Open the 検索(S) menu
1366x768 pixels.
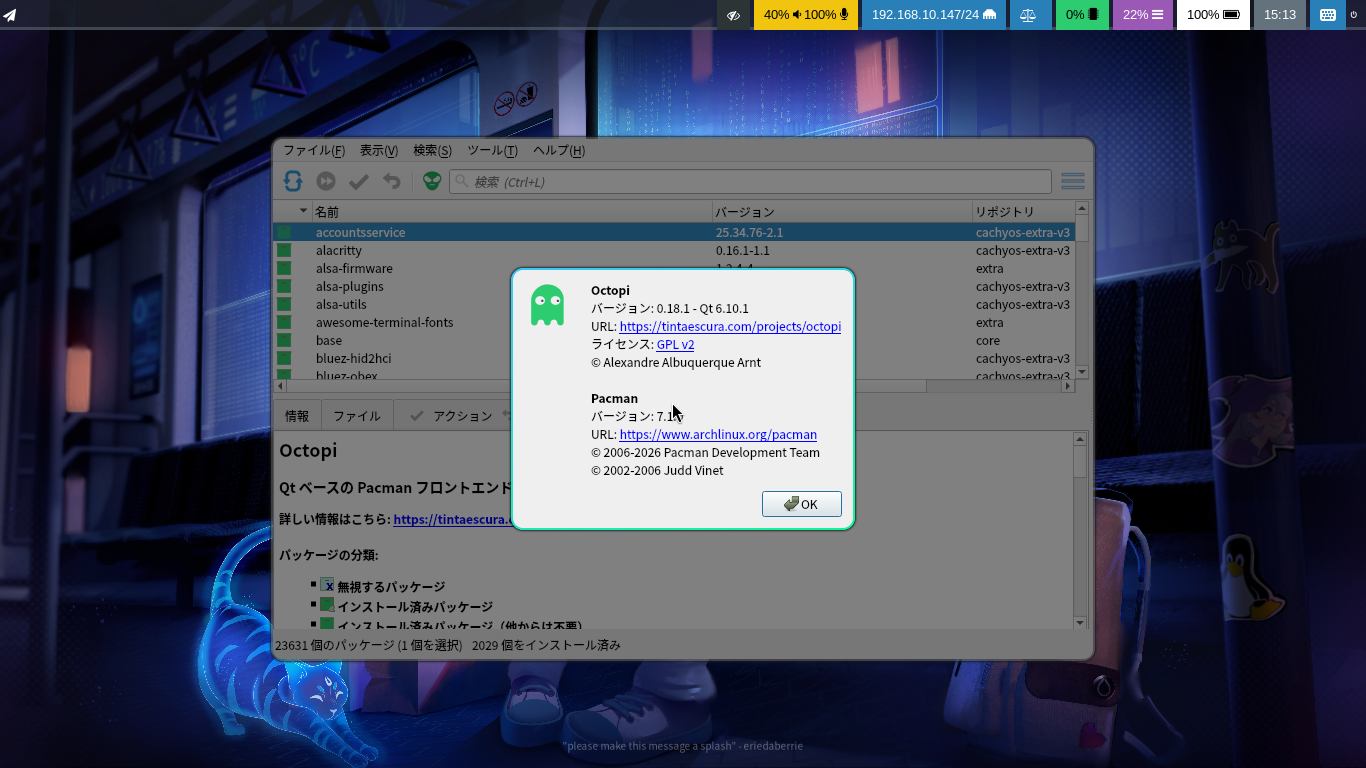(432, 151)
